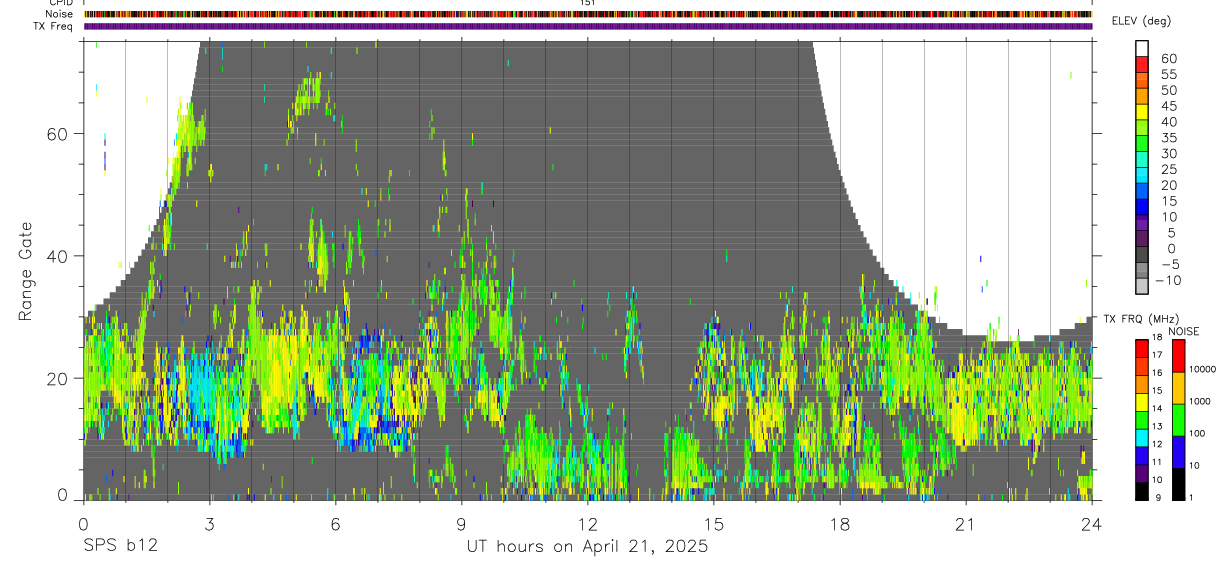Click the black bottom segment of TX FRQ colorbar

coord(1142,491)
